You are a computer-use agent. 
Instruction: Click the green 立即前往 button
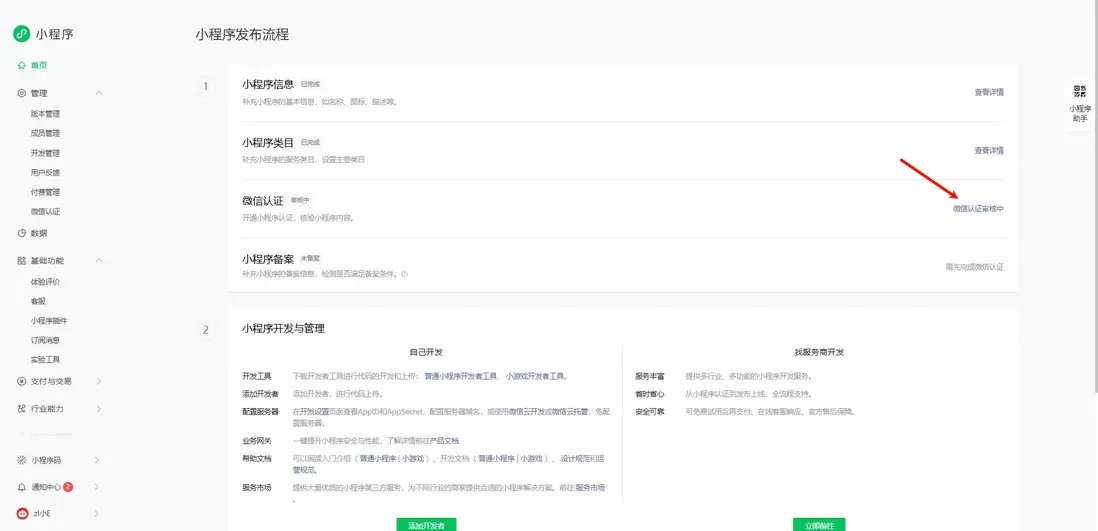click(819, 525)
